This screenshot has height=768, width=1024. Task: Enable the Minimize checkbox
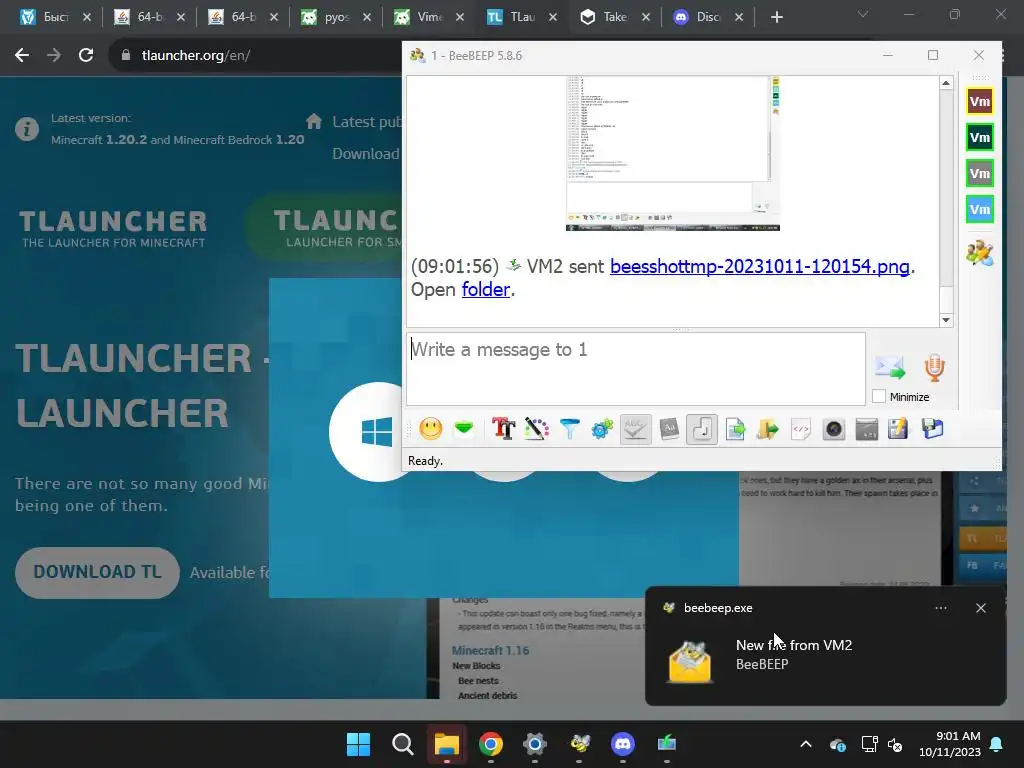[879, 396]
